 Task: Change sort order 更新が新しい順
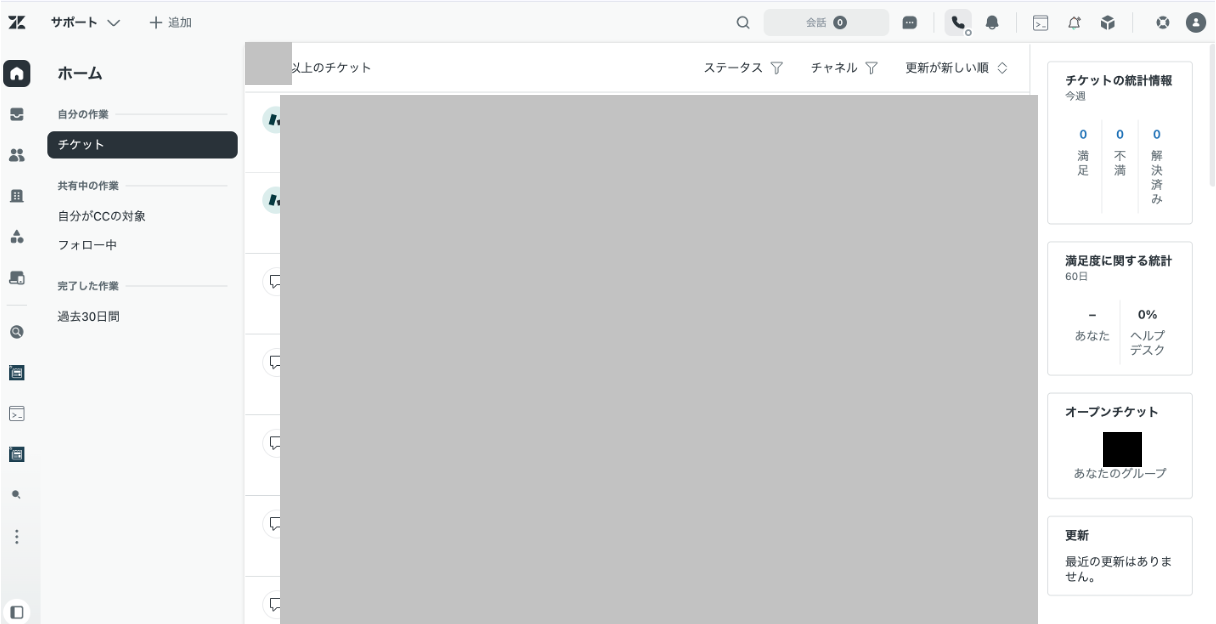[957, 68]
